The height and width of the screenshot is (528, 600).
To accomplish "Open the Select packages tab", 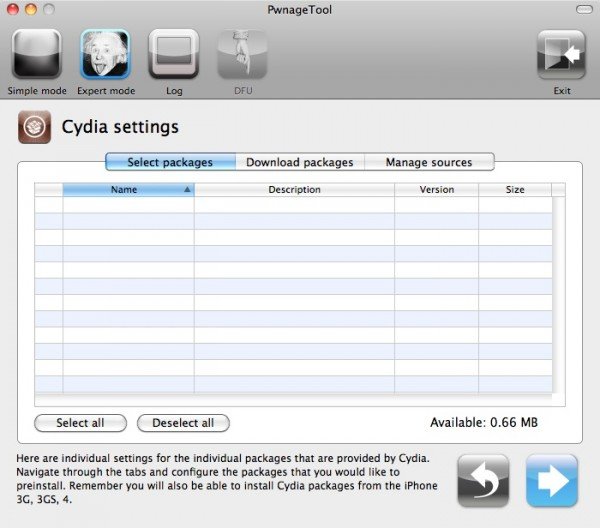I will point(170,162).
